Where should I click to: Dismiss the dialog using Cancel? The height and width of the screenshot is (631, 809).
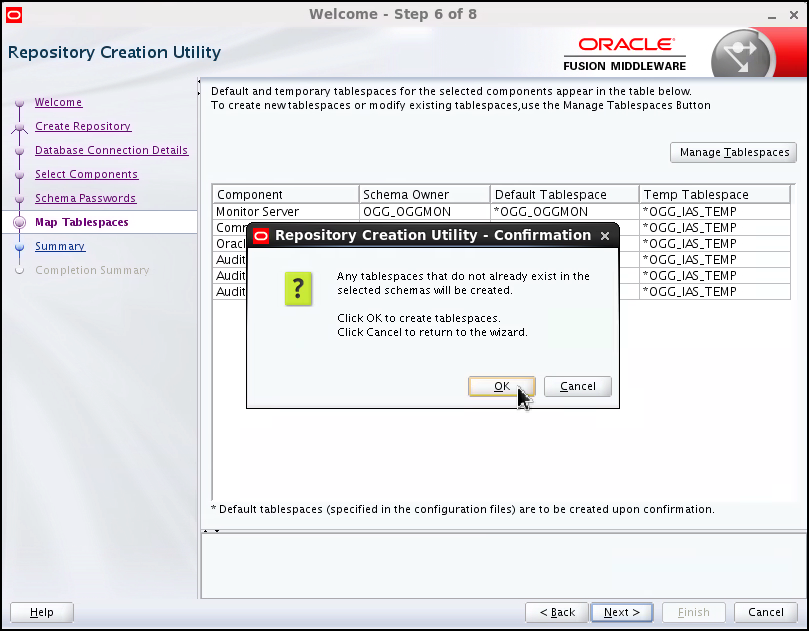pos(577,386)
